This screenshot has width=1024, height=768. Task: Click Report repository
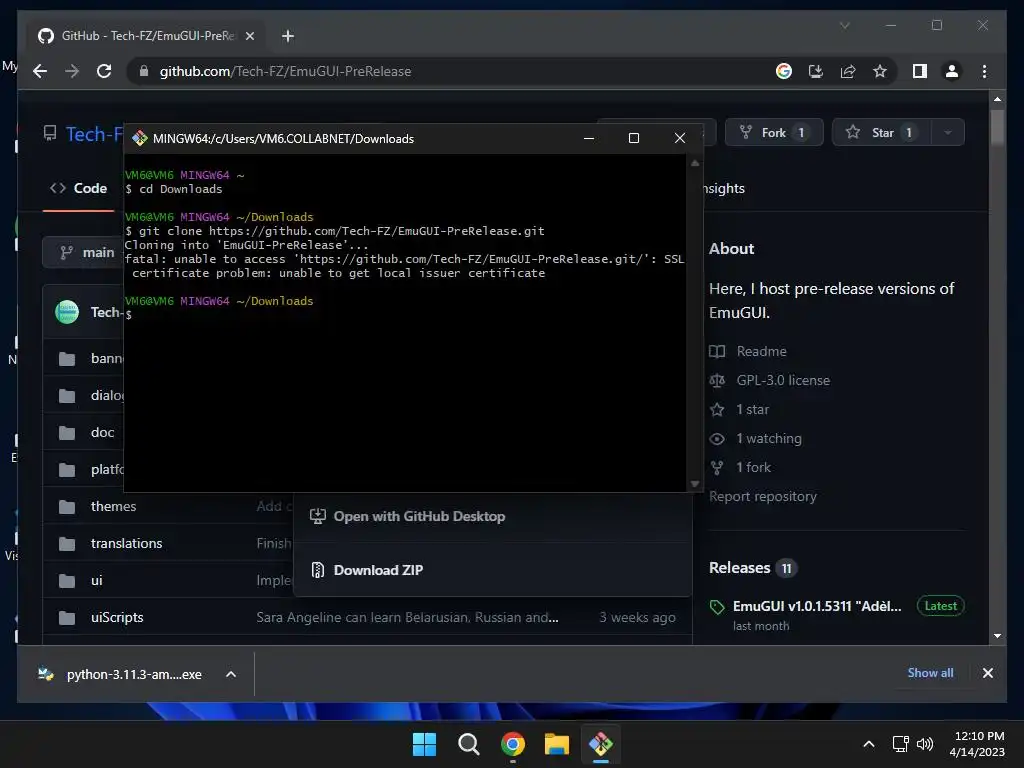click(x=763, y=496)
